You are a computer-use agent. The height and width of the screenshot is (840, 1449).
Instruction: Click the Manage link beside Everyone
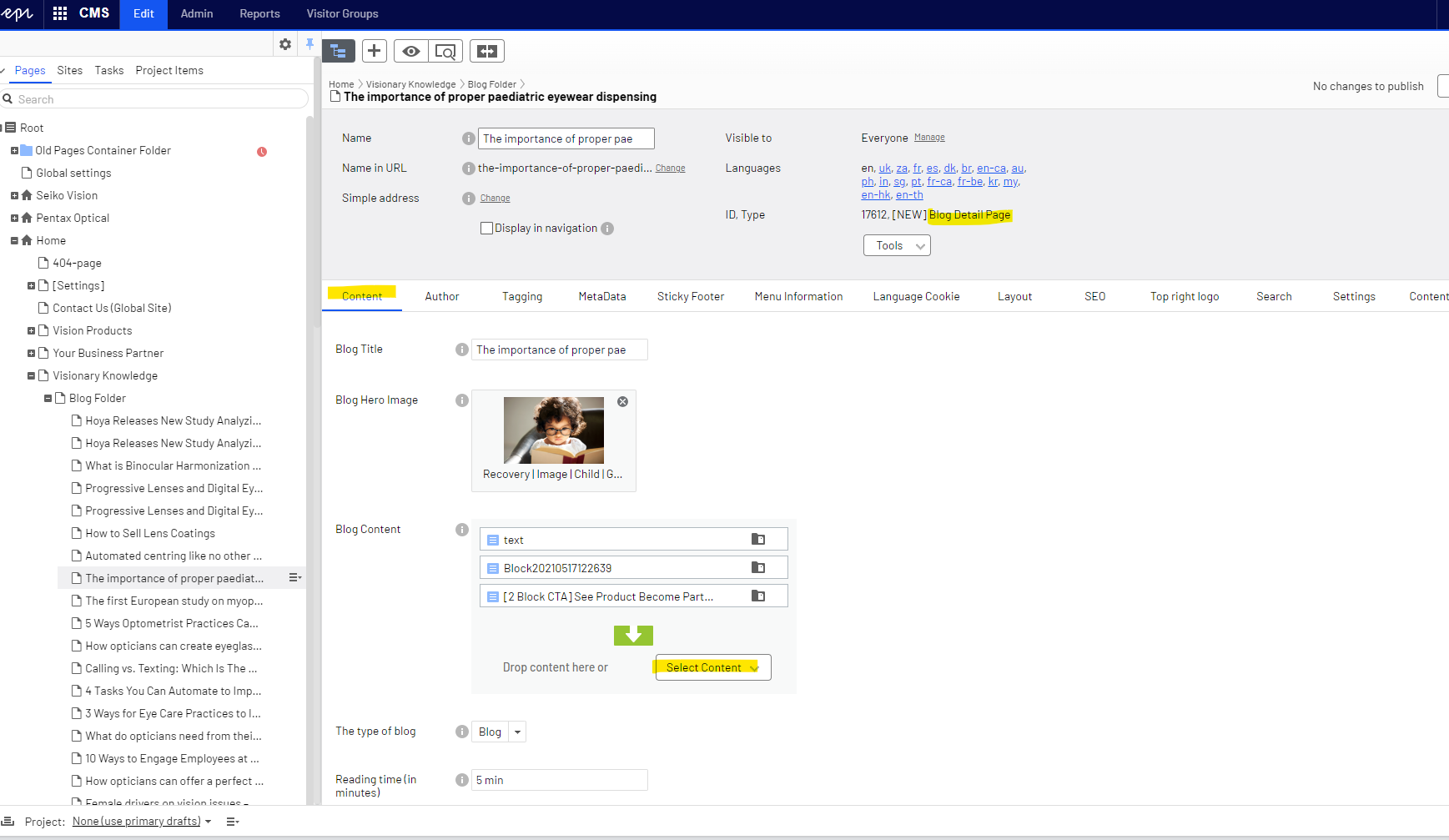[x=929, y=138]
